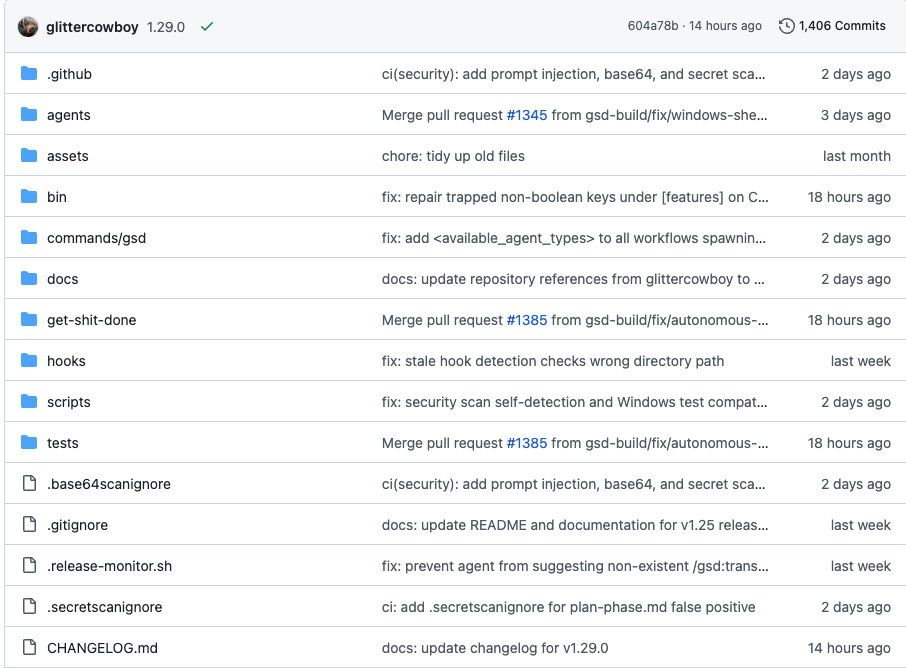Open commit history clock icon
This screenshot has width=906, height=668.
(786, 26)
